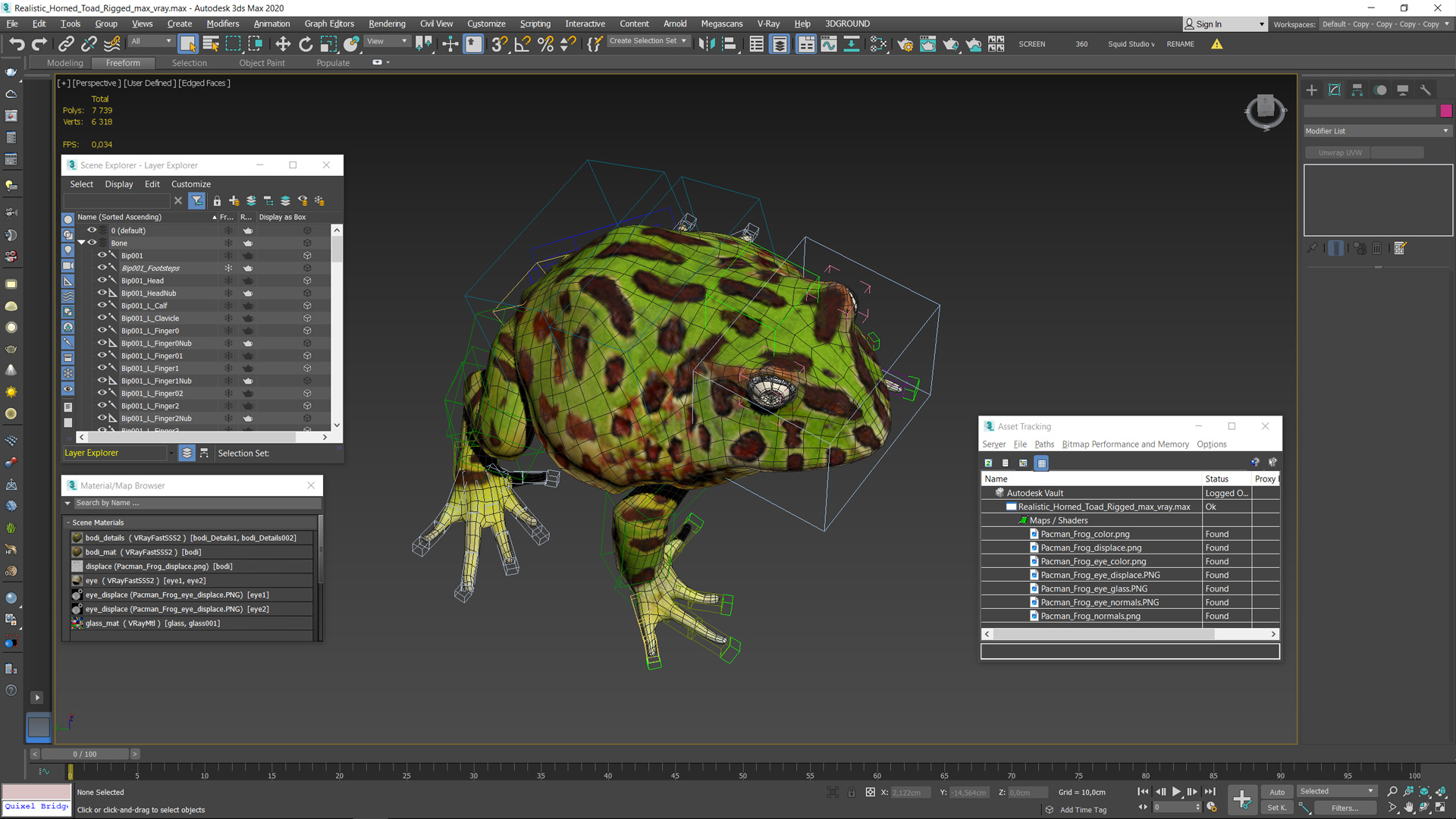Click the Create plus tab in the command panel
This screenshot has height=819, width=1456.
click(1312, 90)
